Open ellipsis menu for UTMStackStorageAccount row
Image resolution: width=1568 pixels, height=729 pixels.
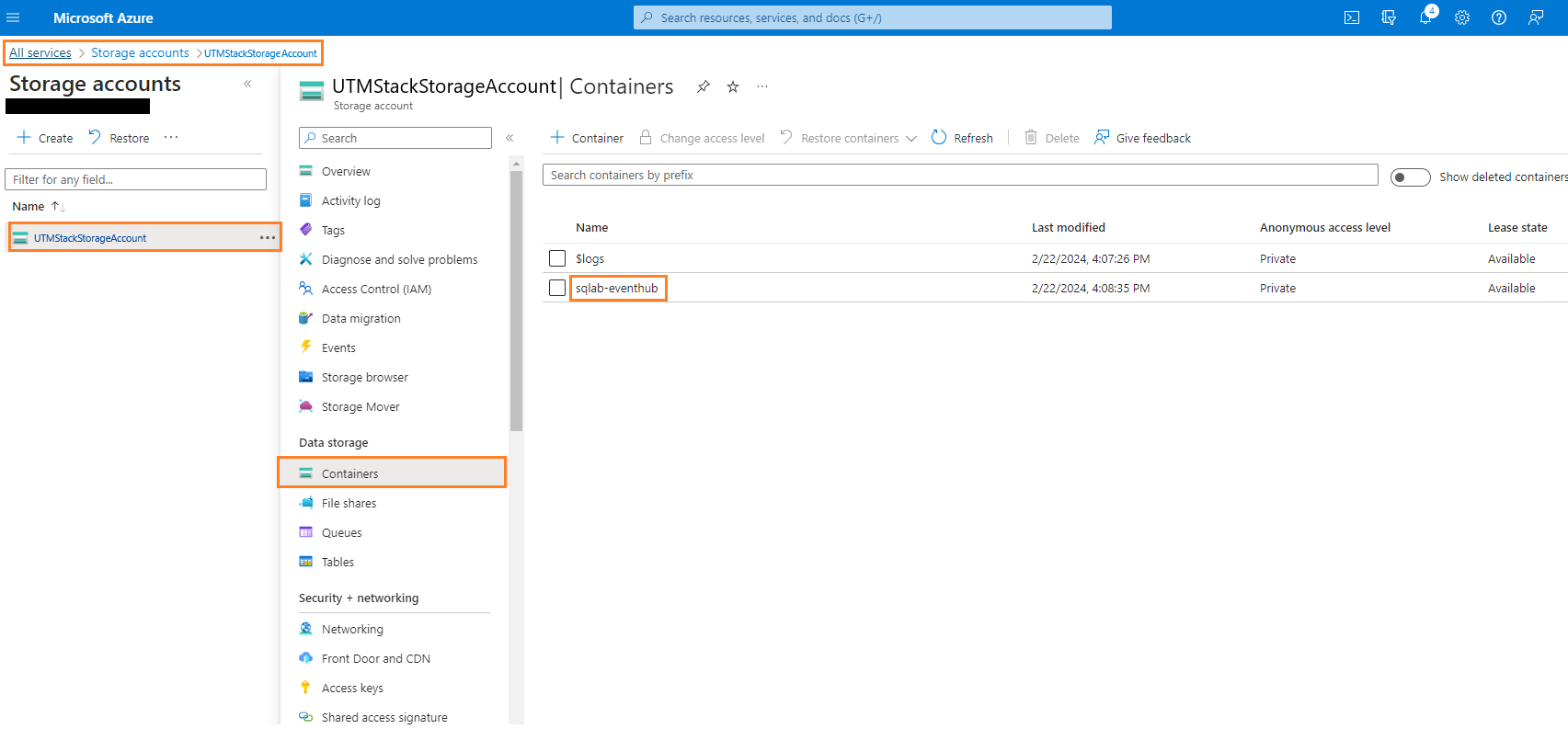268,237
